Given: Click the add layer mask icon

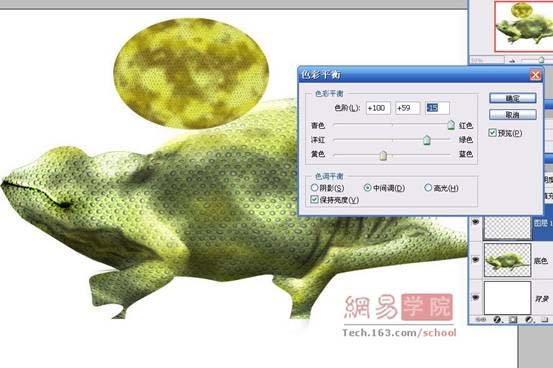Looking at the screenshot, I should tap(514, 320).
